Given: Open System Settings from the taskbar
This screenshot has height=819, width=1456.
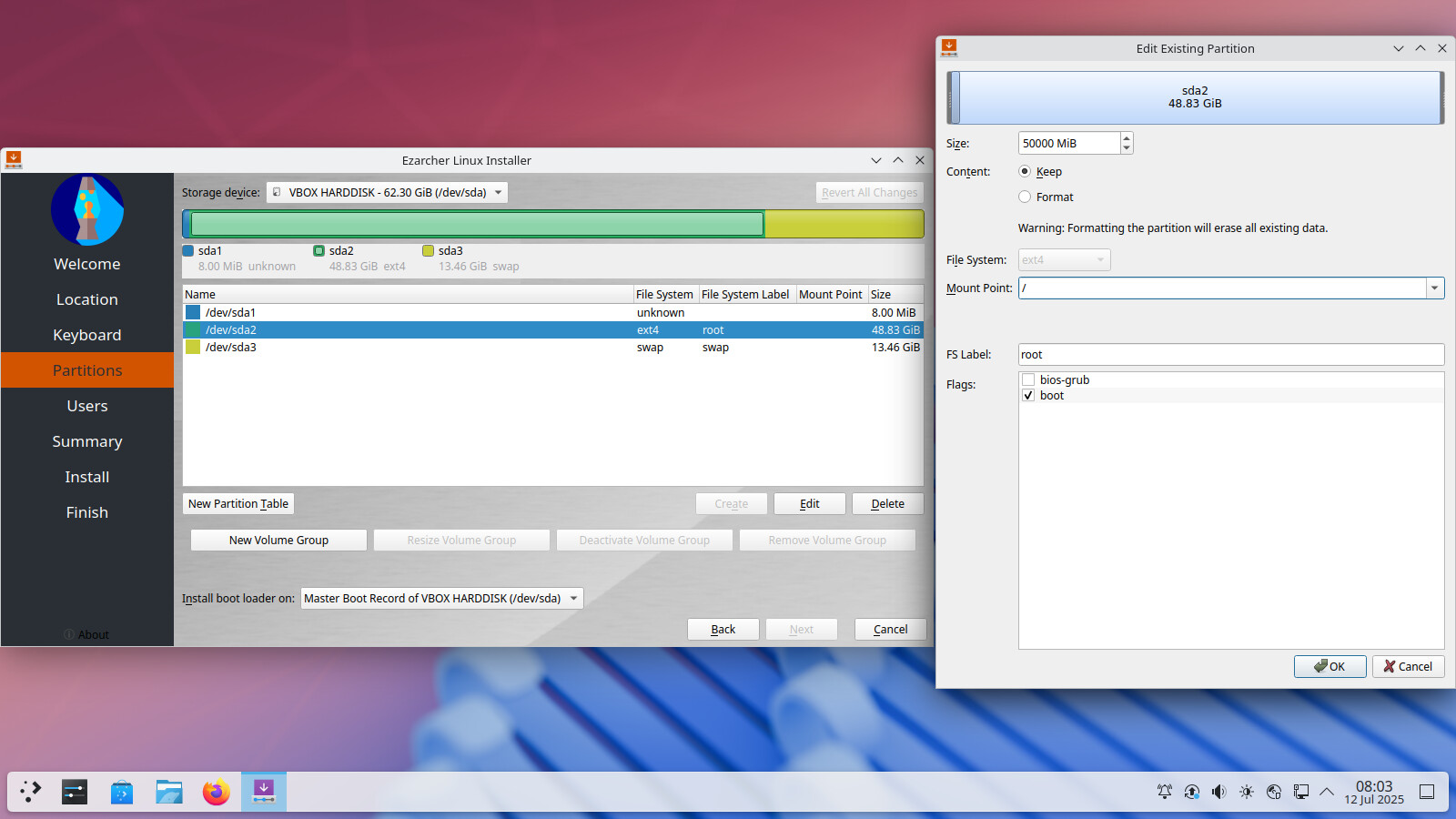Looking at the screenshot, I should (x=75, y=792).
